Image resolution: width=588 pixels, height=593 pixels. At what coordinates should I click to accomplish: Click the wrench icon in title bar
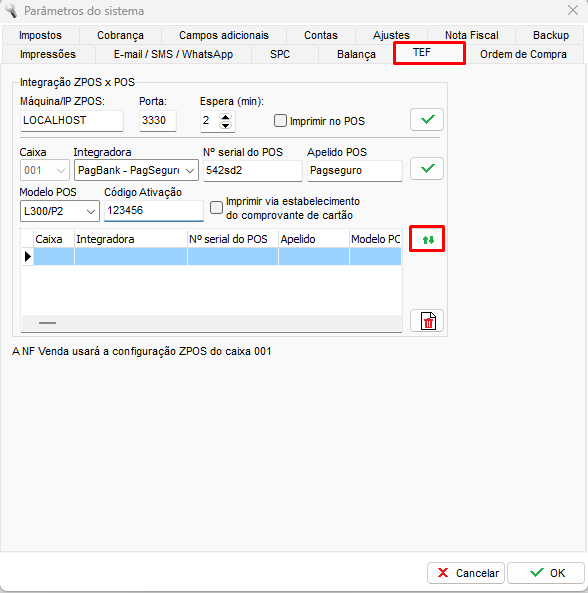11,11
